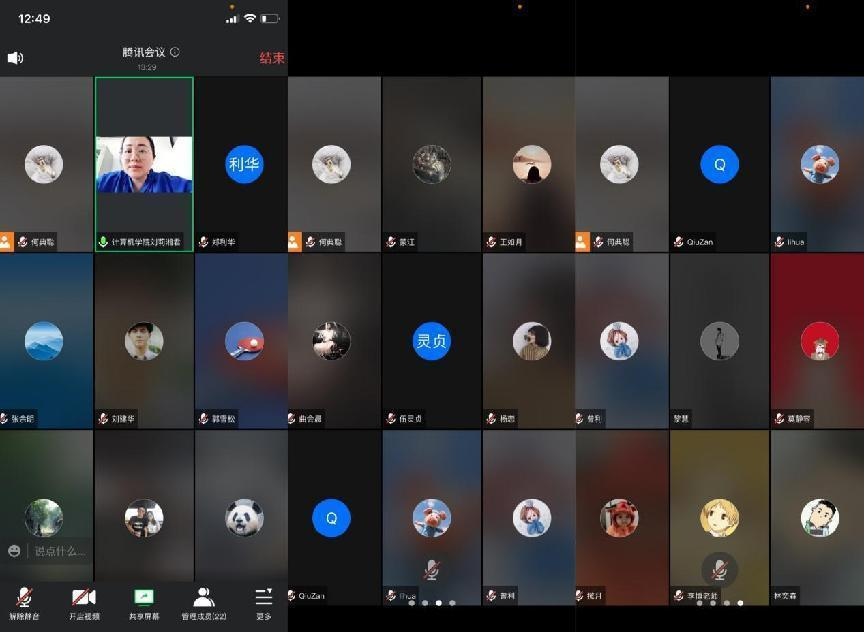Select the mountain landscape avatar tile
The height and width of the screenshot is (632, 864).
(x=44, y=341)
